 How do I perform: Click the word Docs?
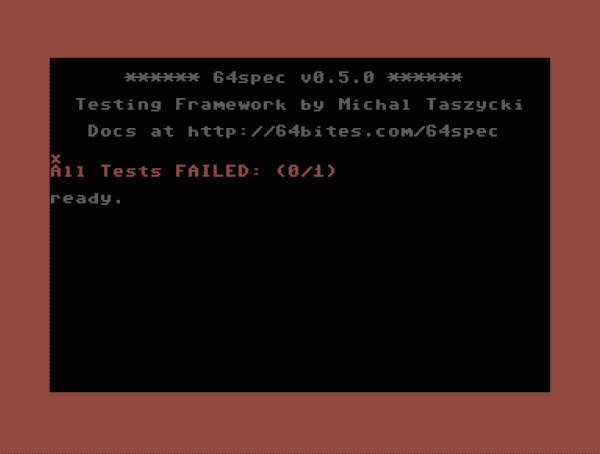112,131
